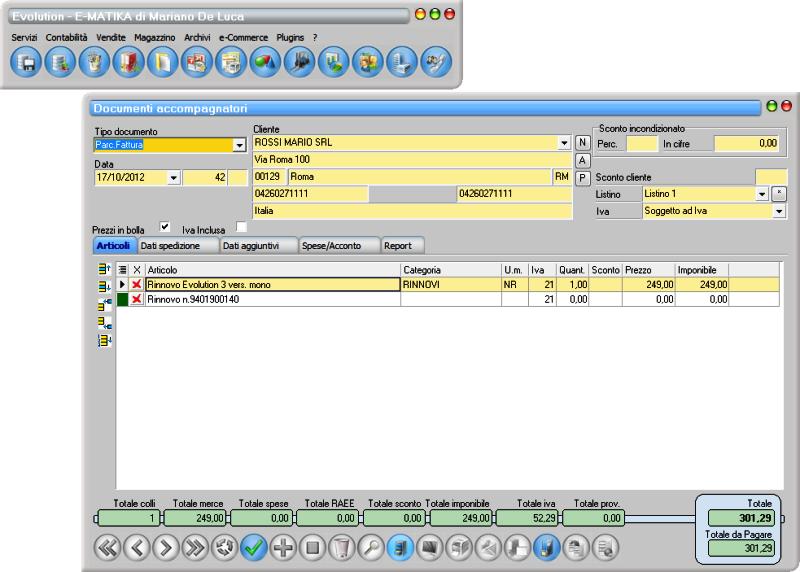
Task: Click the P button next to city
Action: 582,178
